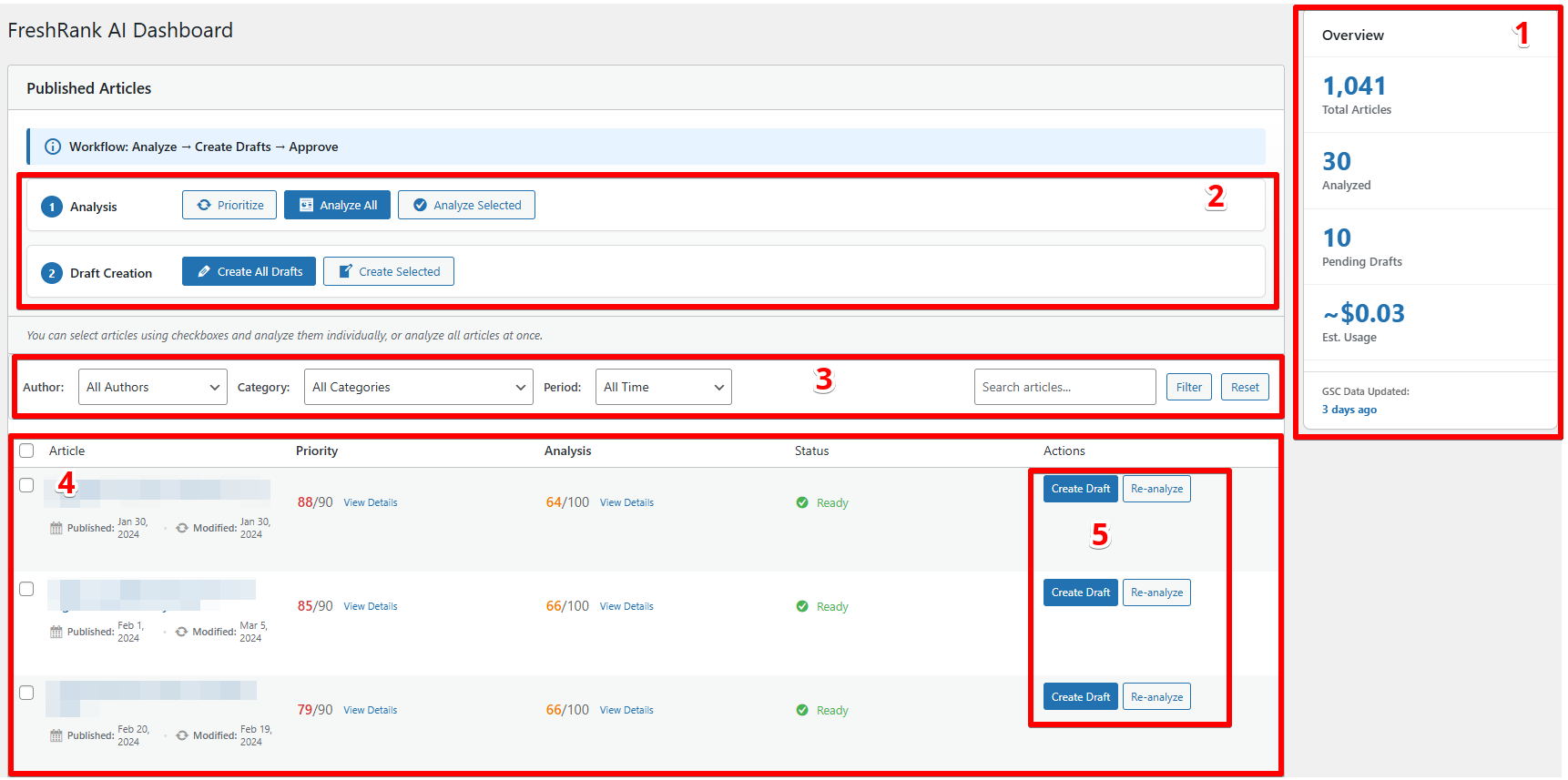Click green Ready check icon for 79/90 row
The image size is (1568, 780).
802,710
